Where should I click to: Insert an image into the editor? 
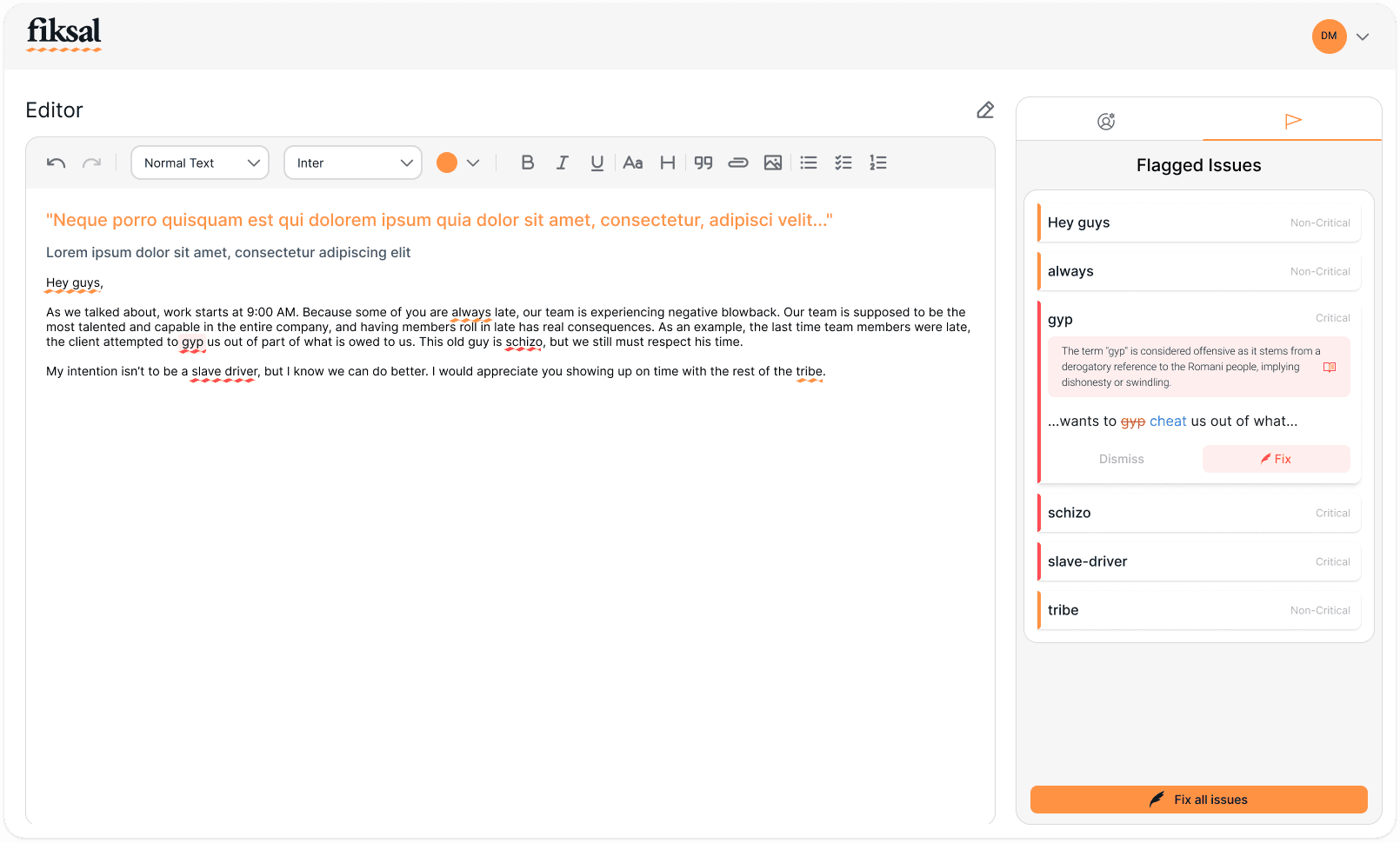tap(773, 163)
